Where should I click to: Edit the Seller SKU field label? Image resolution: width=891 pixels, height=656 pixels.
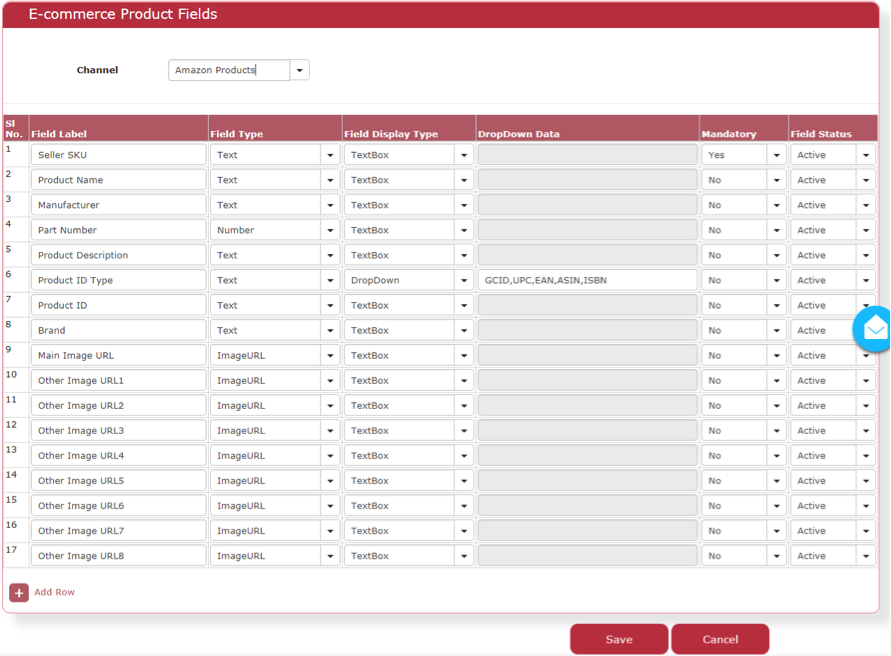pos(119,155)
